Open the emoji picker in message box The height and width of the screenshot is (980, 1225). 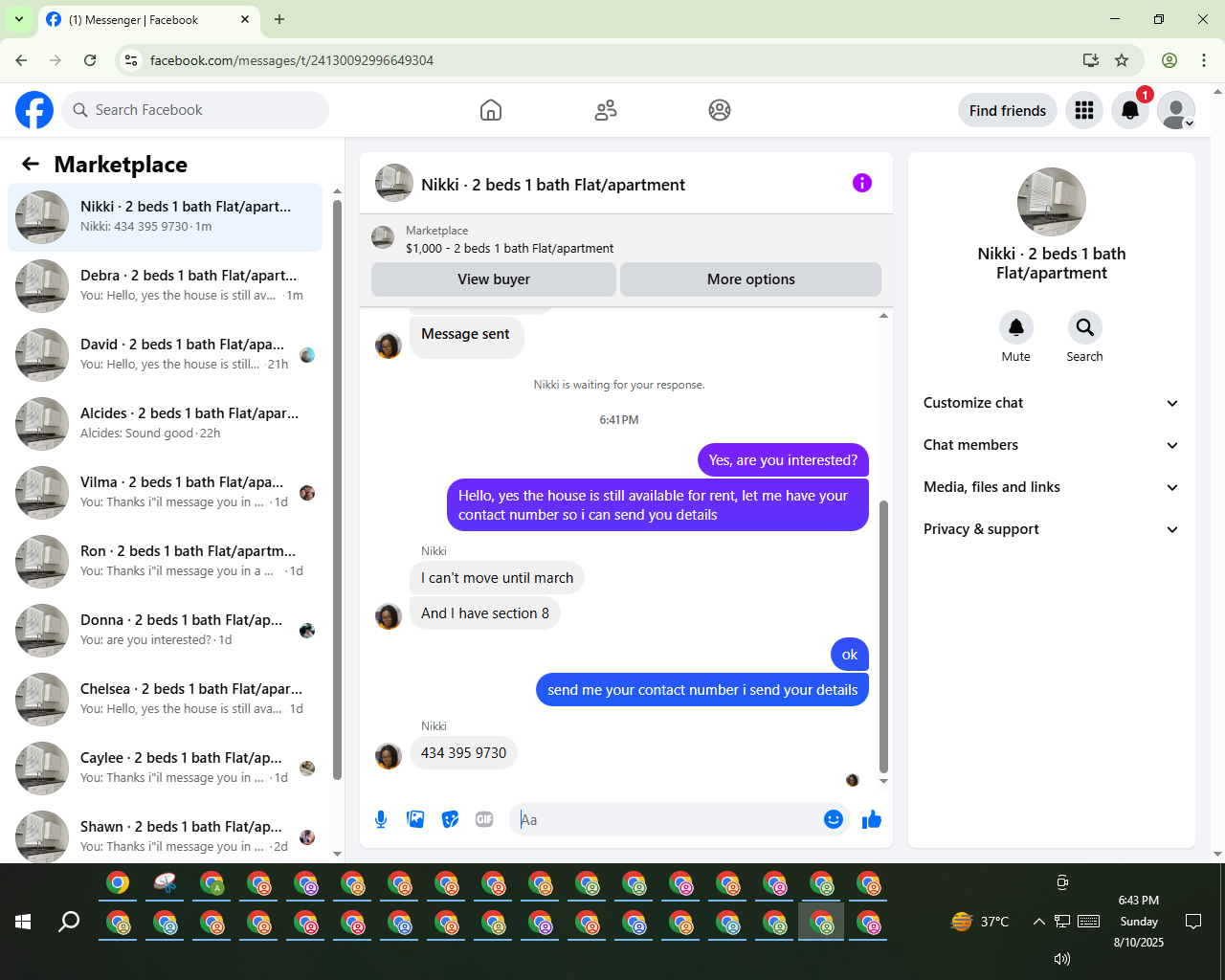coord(834,819)
